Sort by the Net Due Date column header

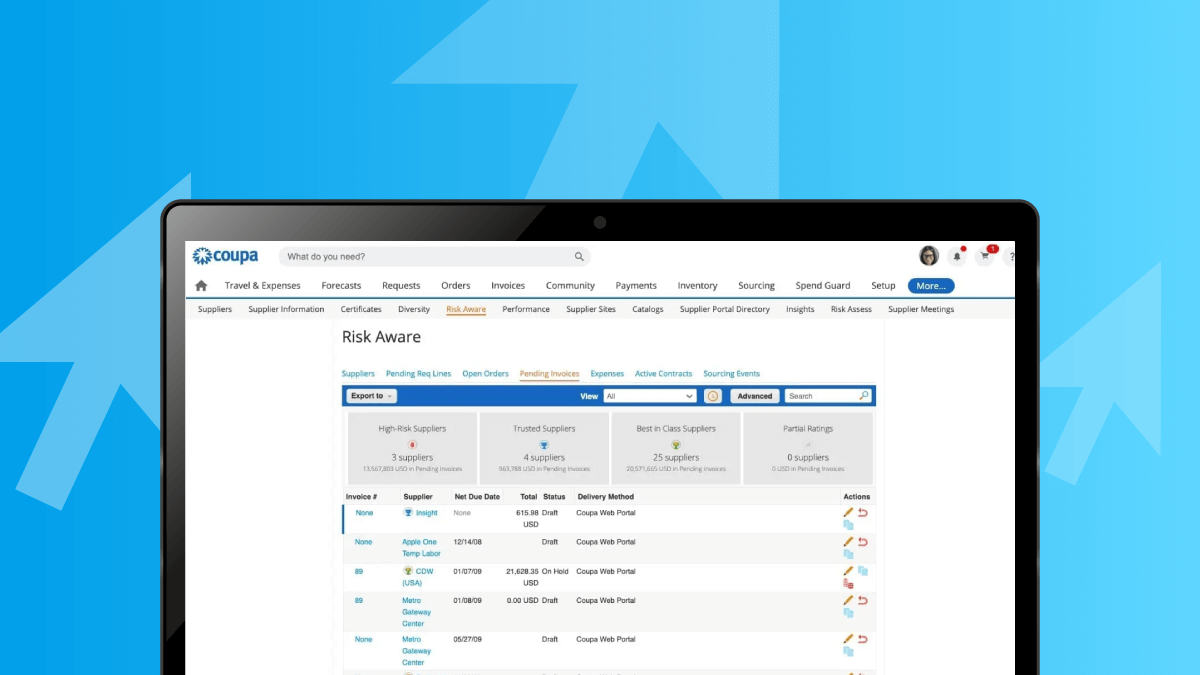click(x=477, y=497)
